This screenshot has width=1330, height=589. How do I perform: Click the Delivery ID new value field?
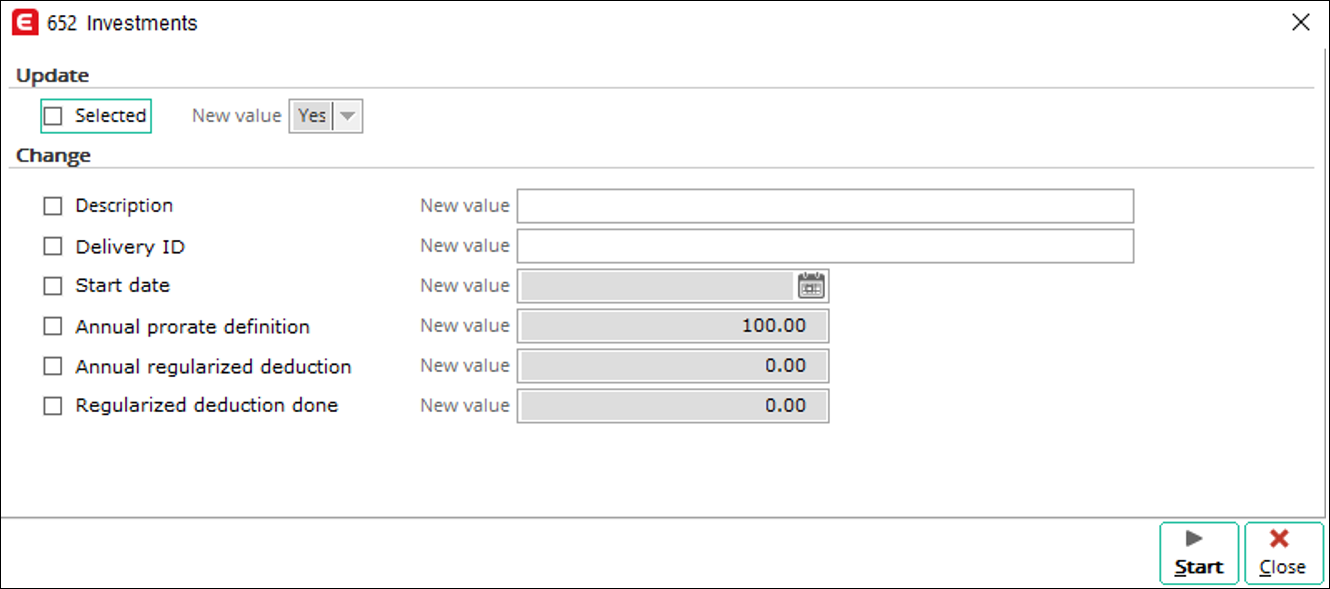pyautogui.click(x=825, y=246)
